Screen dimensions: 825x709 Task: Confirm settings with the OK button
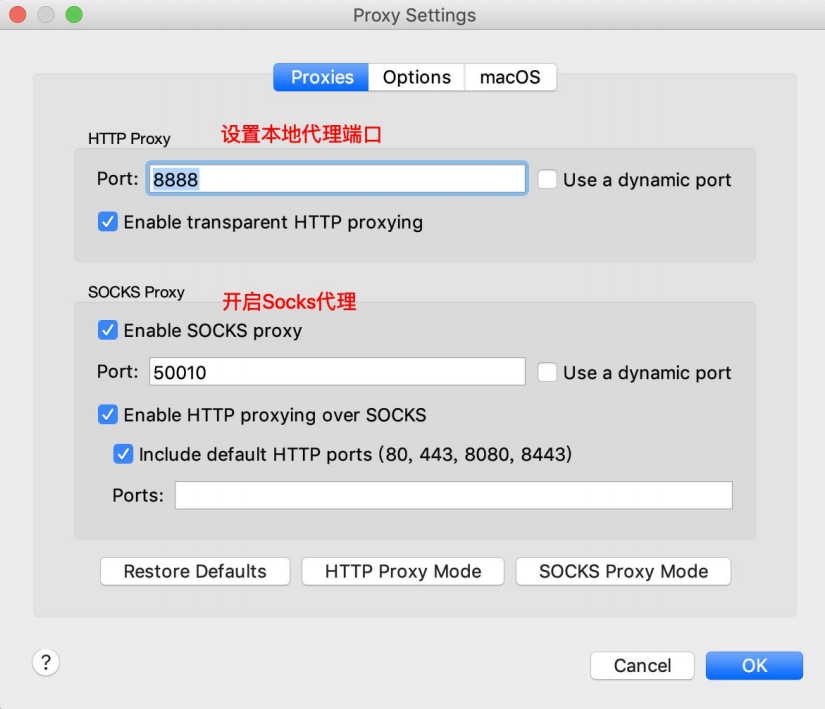(x=754, y=665)
